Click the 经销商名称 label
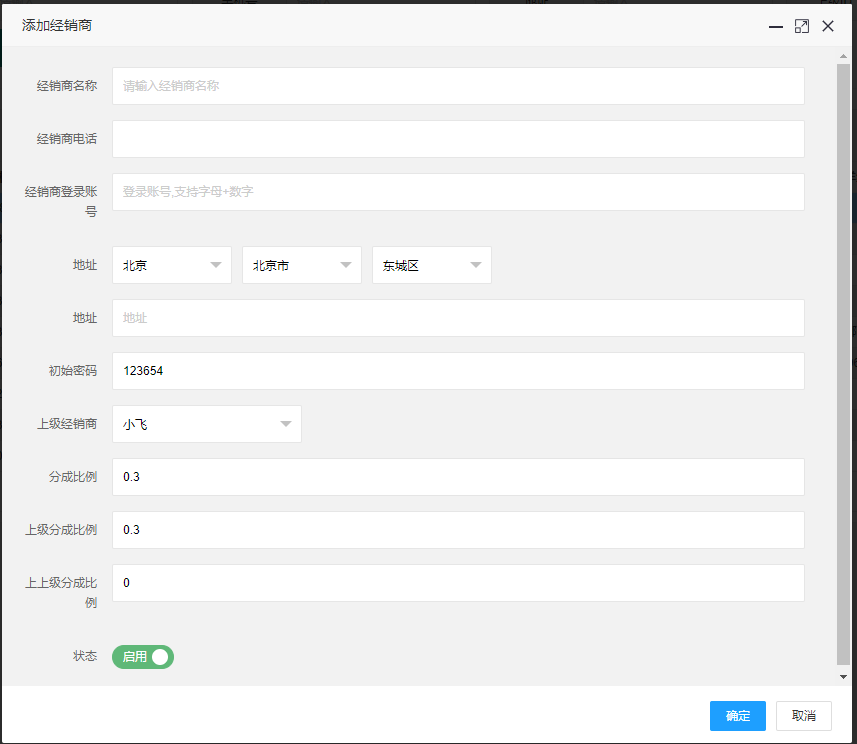857x744 pixels. (67, 86)
